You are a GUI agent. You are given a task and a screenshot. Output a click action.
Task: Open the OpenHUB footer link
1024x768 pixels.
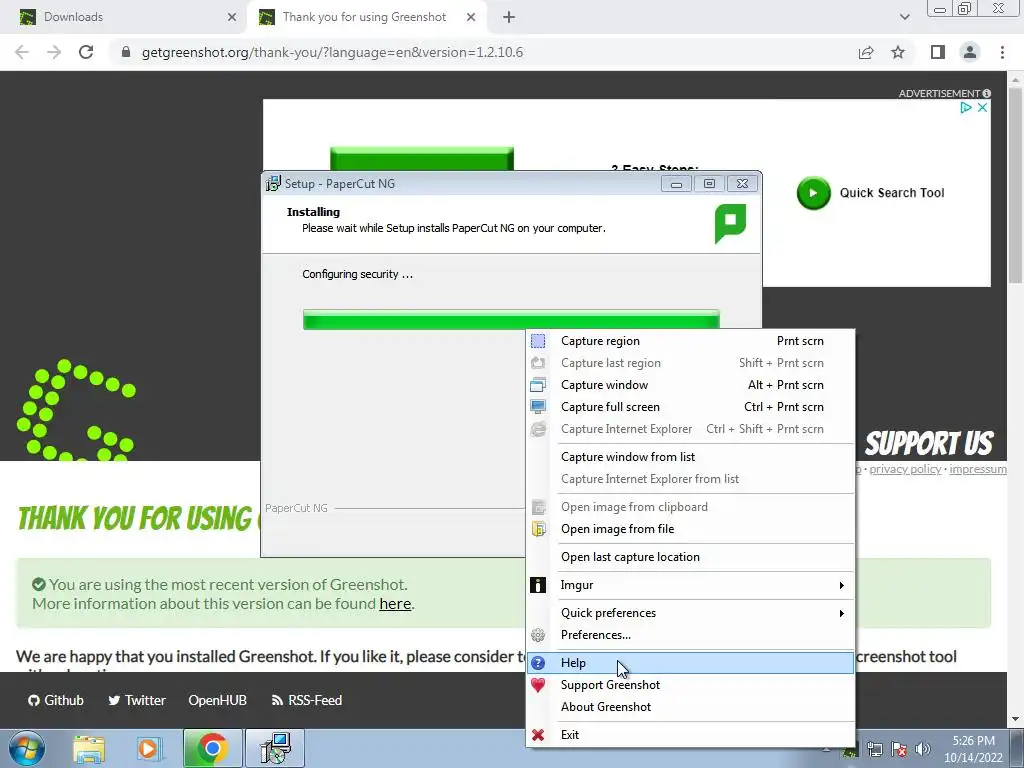point(217,700)
